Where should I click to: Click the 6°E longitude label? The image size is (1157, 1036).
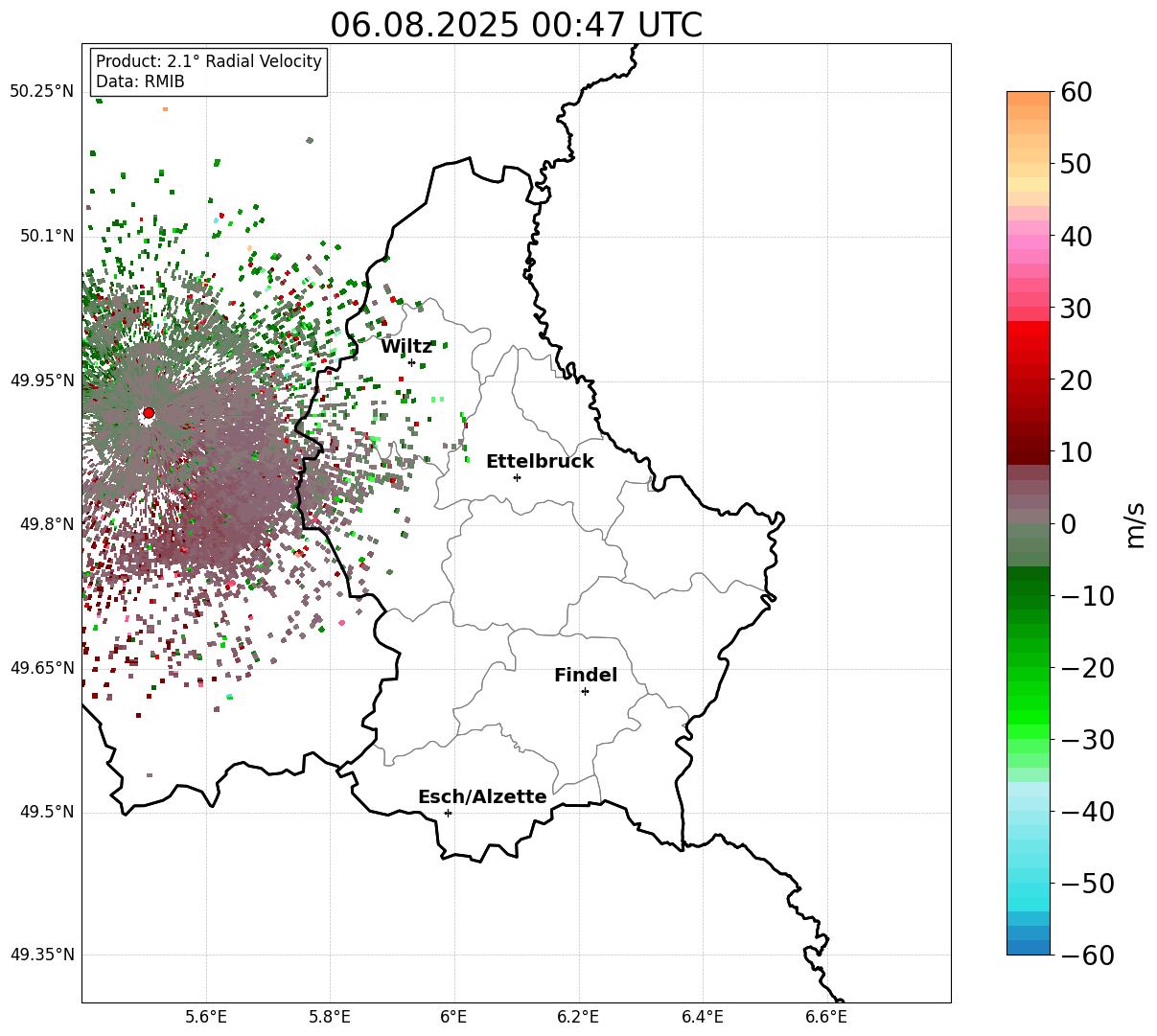tap(454, 1017)
